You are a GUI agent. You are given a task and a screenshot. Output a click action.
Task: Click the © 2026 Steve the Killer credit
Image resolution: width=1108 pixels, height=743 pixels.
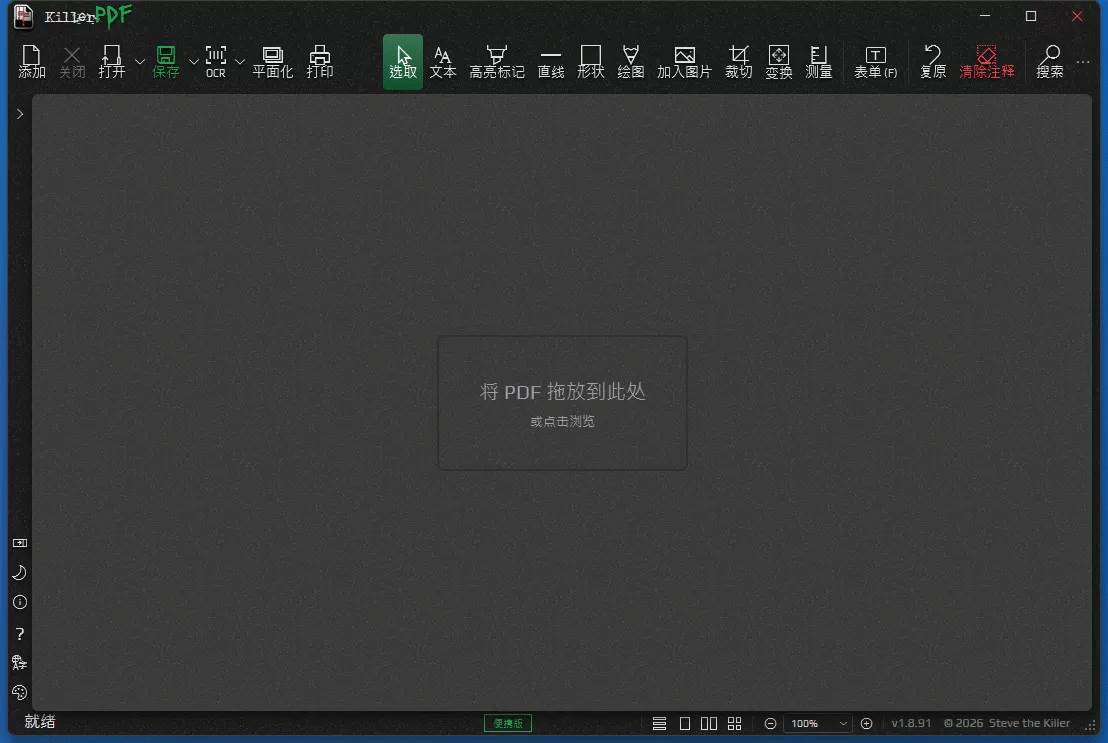[x=1006, y=723]
